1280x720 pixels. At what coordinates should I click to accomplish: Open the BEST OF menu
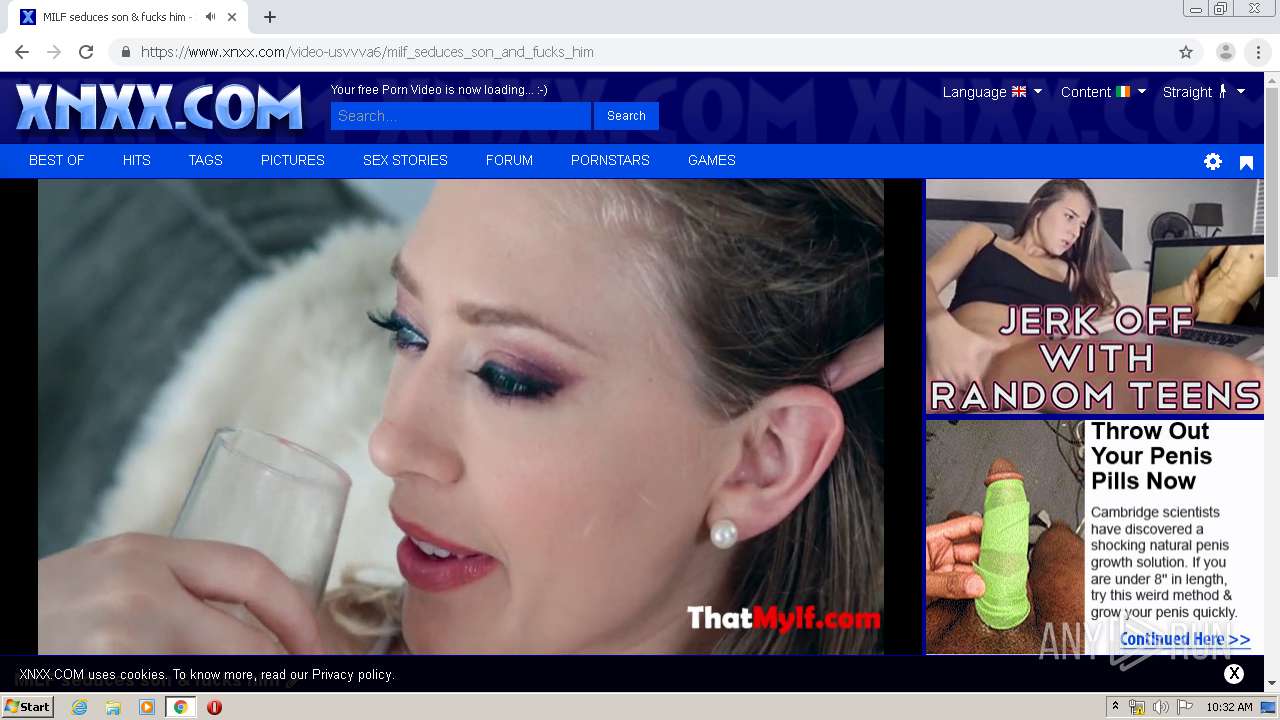point(57,160)
